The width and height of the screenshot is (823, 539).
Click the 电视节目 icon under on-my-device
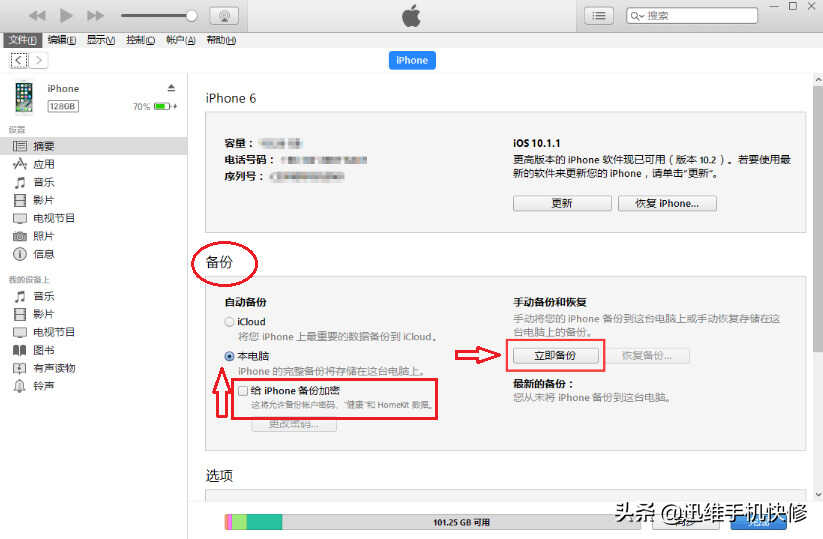click(19, 332)
